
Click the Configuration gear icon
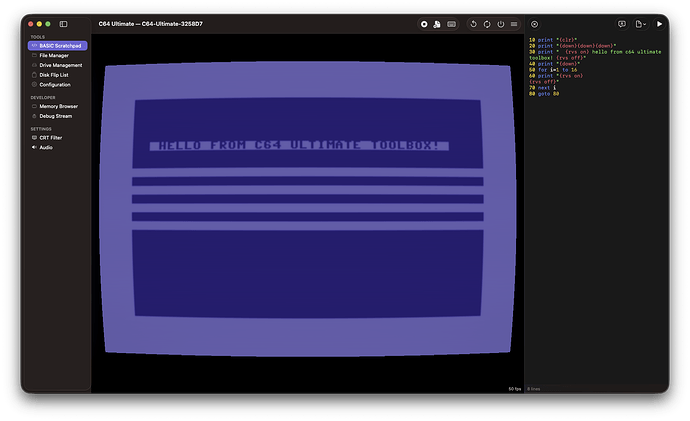(x=34, y=84)
